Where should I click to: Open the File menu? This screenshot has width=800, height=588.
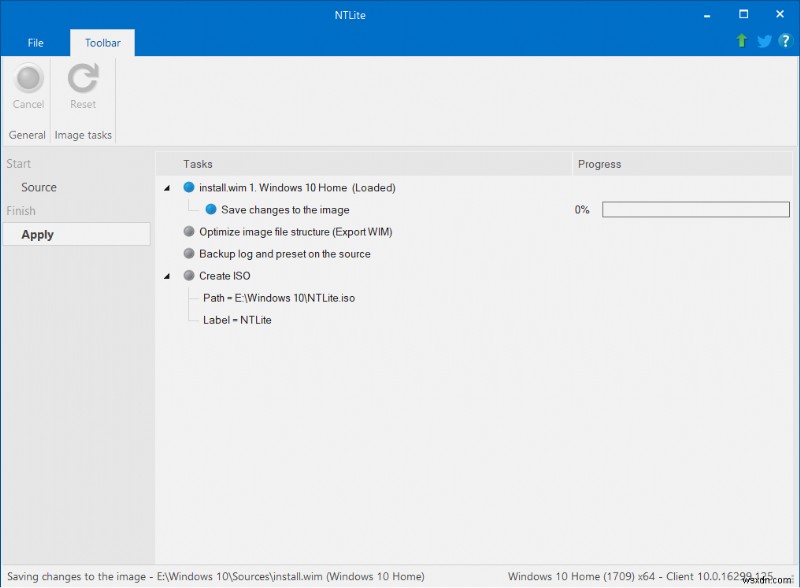(x=35, y=43)
